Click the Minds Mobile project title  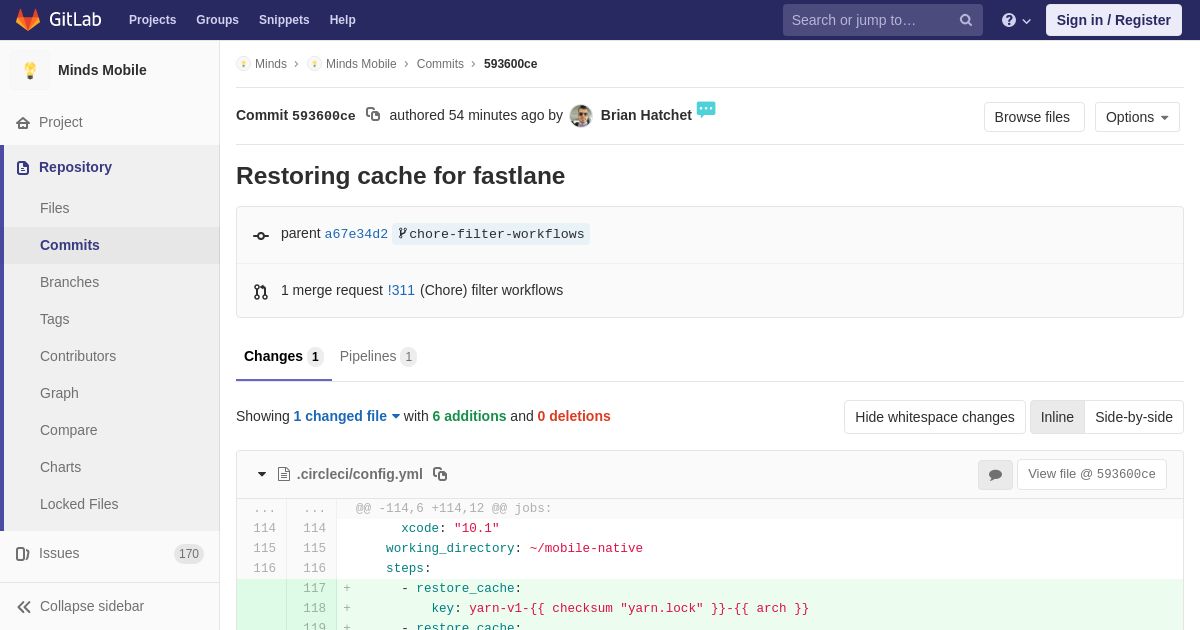[102, 70]
